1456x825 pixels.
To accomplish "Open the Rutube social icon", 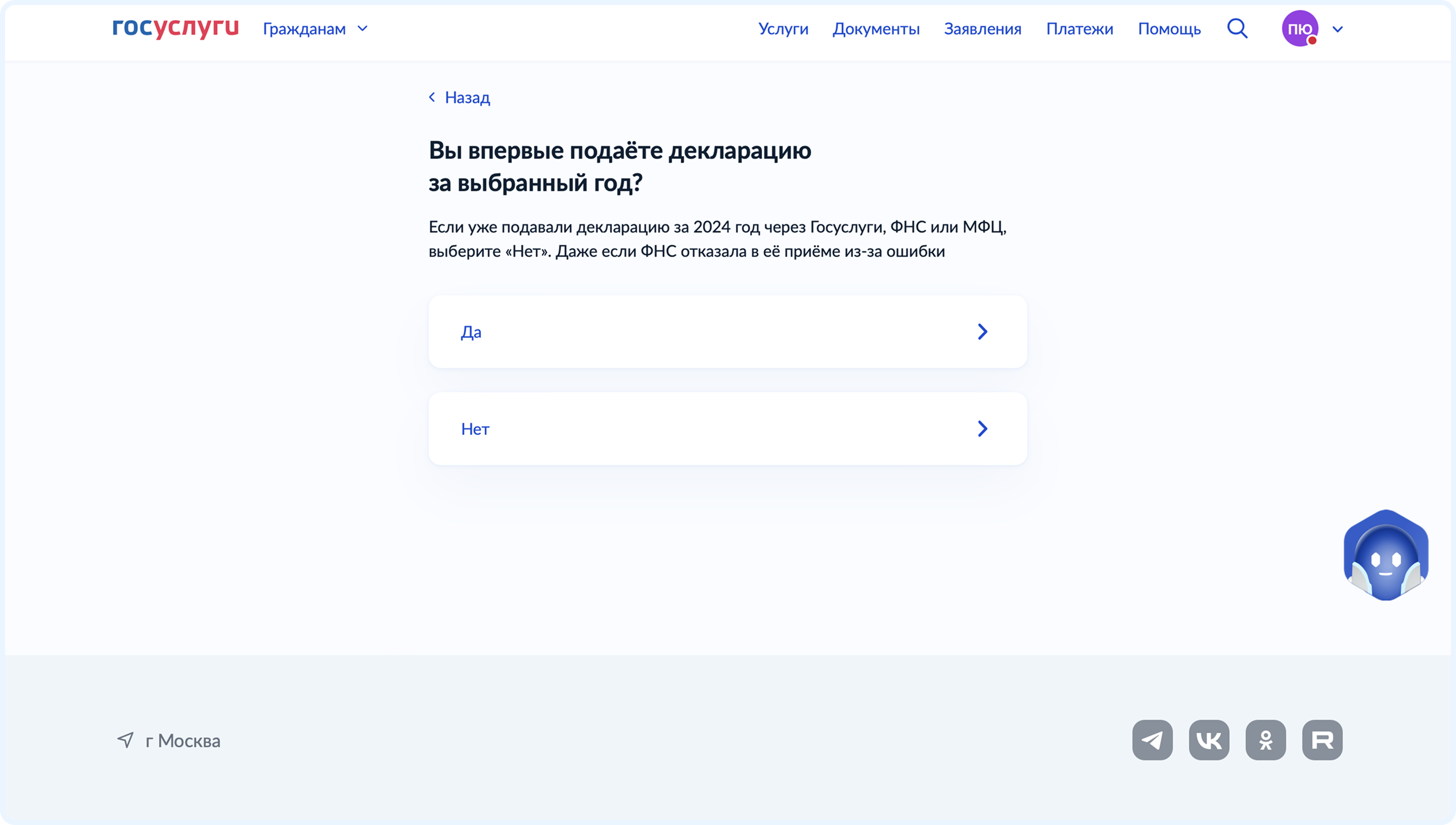I will pos(1323,740).
